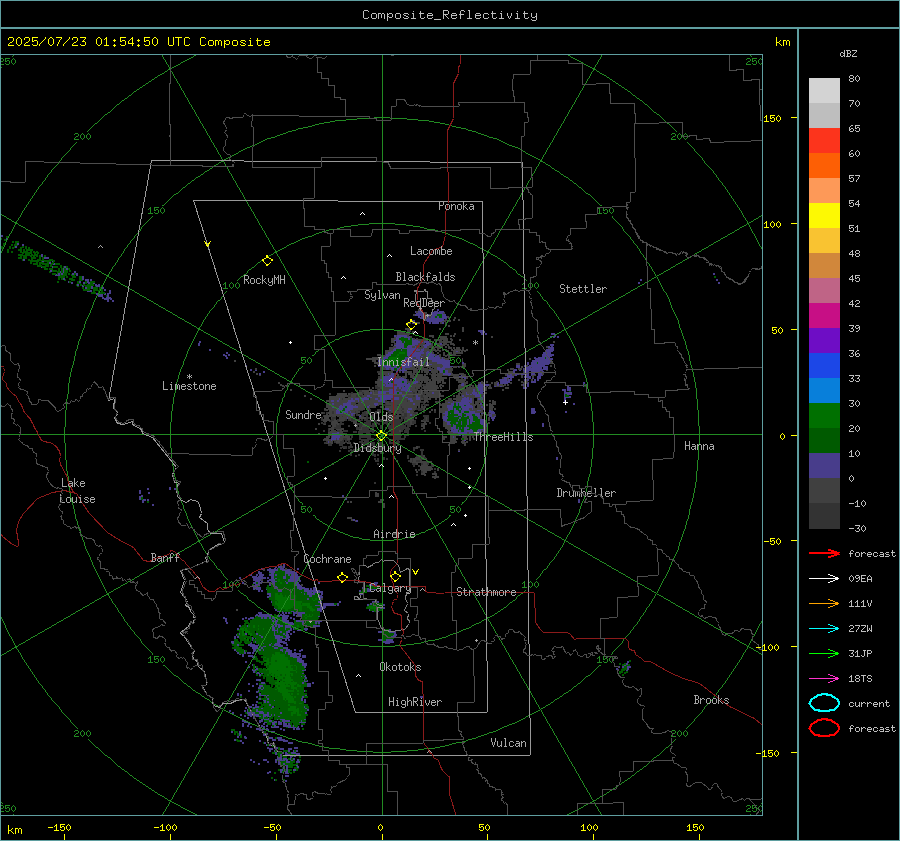Click the HighRiver label on map

coord(415,702)
